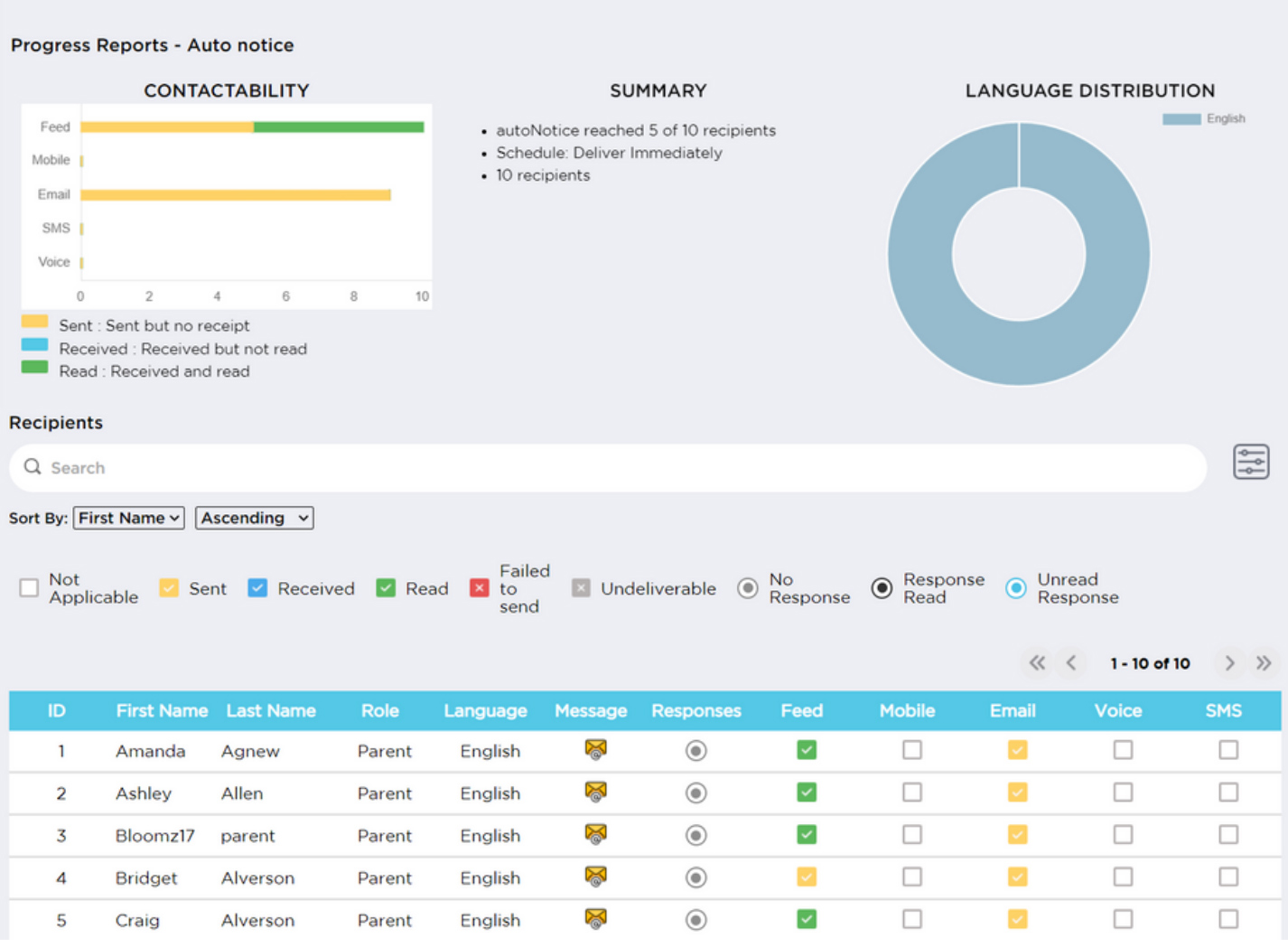1288x947 pixels.
Task: Open Craig Alverson's message envelope icon
Action: 595,919
